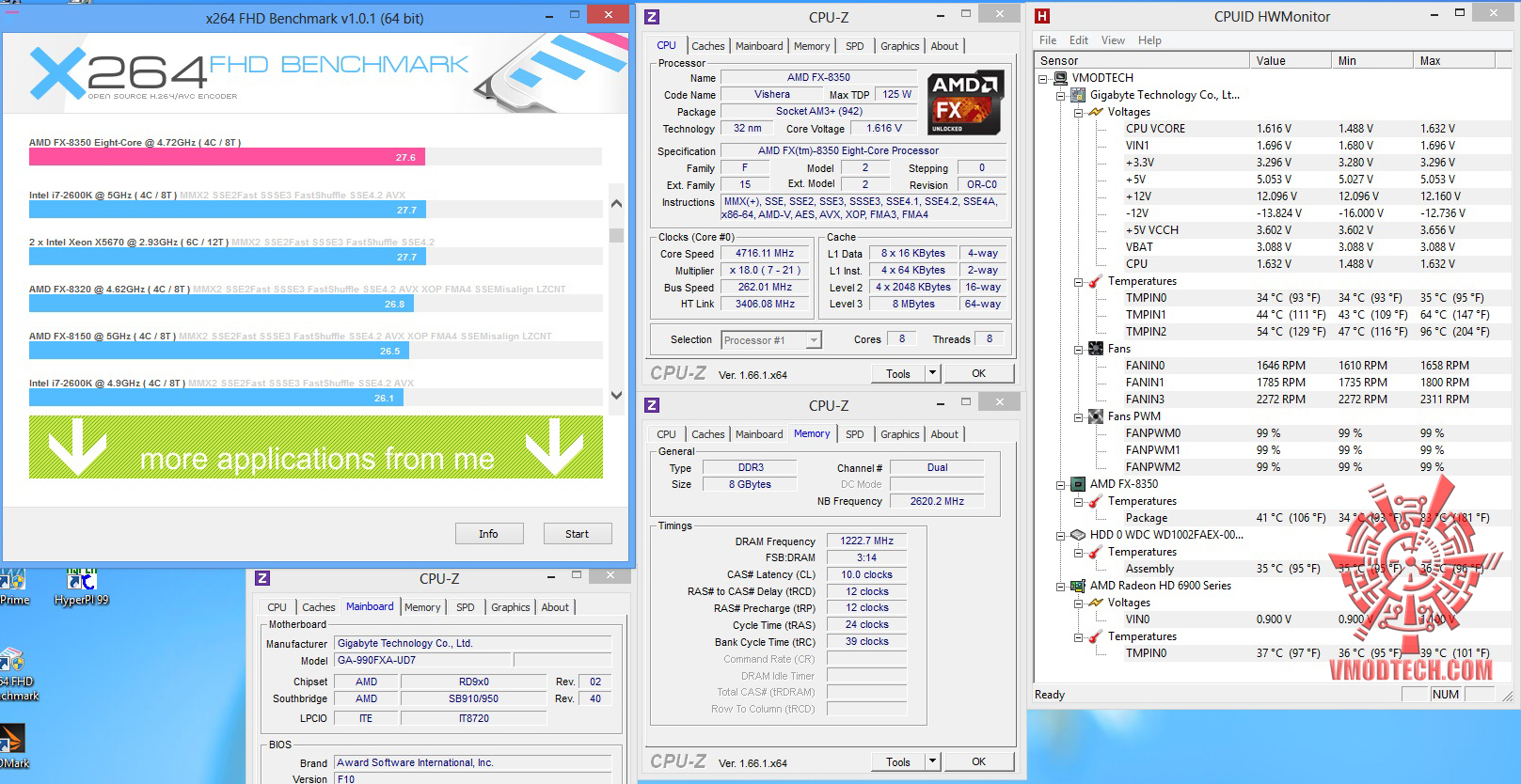Click the Voltages icon above VIN0
This screenshot has width=1521, height=784.
tap(1096, 603)
